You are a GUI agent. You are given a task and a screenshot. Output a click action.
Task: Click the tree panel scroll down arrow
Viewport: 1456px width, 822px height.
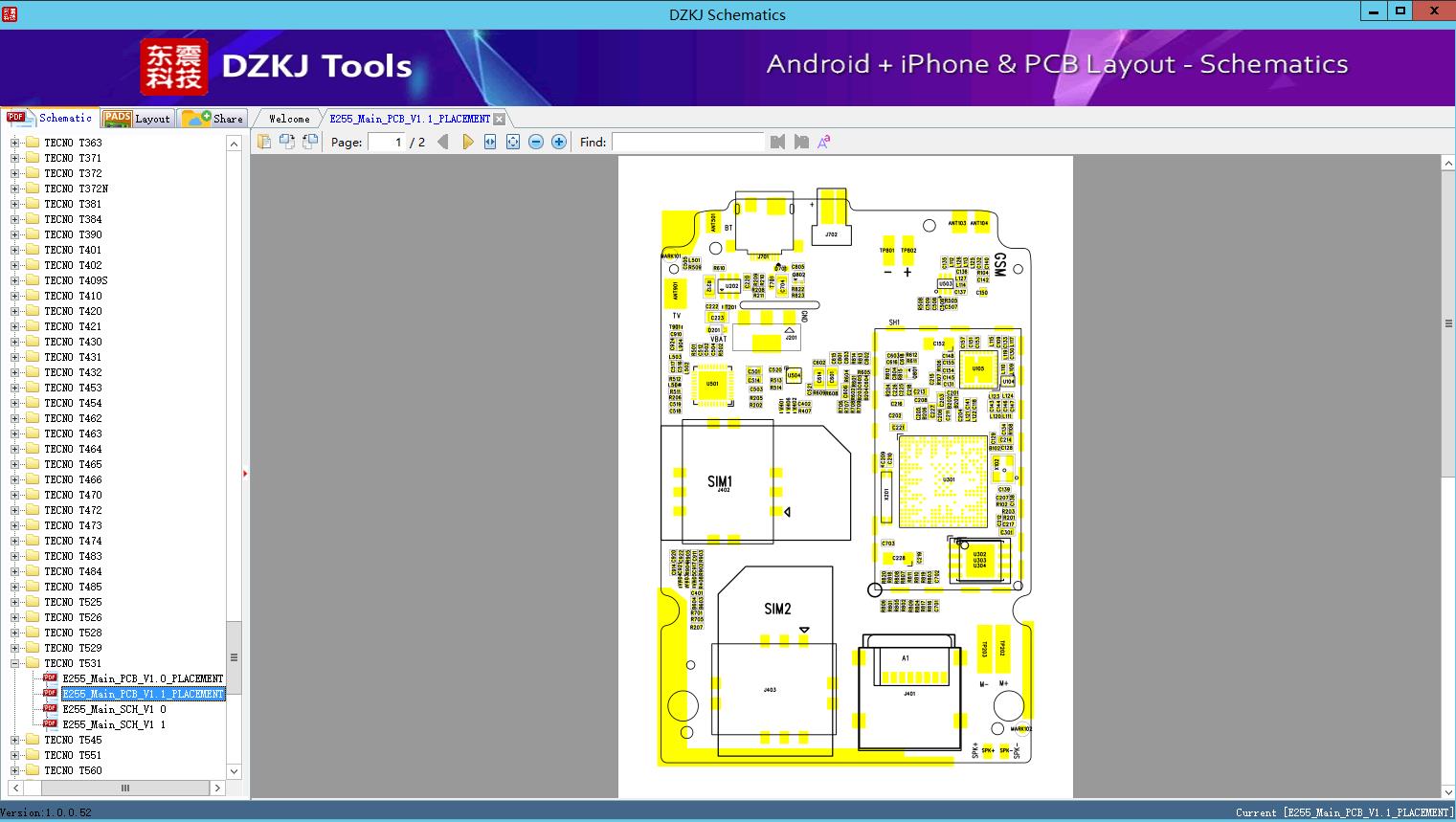[234, 770]
